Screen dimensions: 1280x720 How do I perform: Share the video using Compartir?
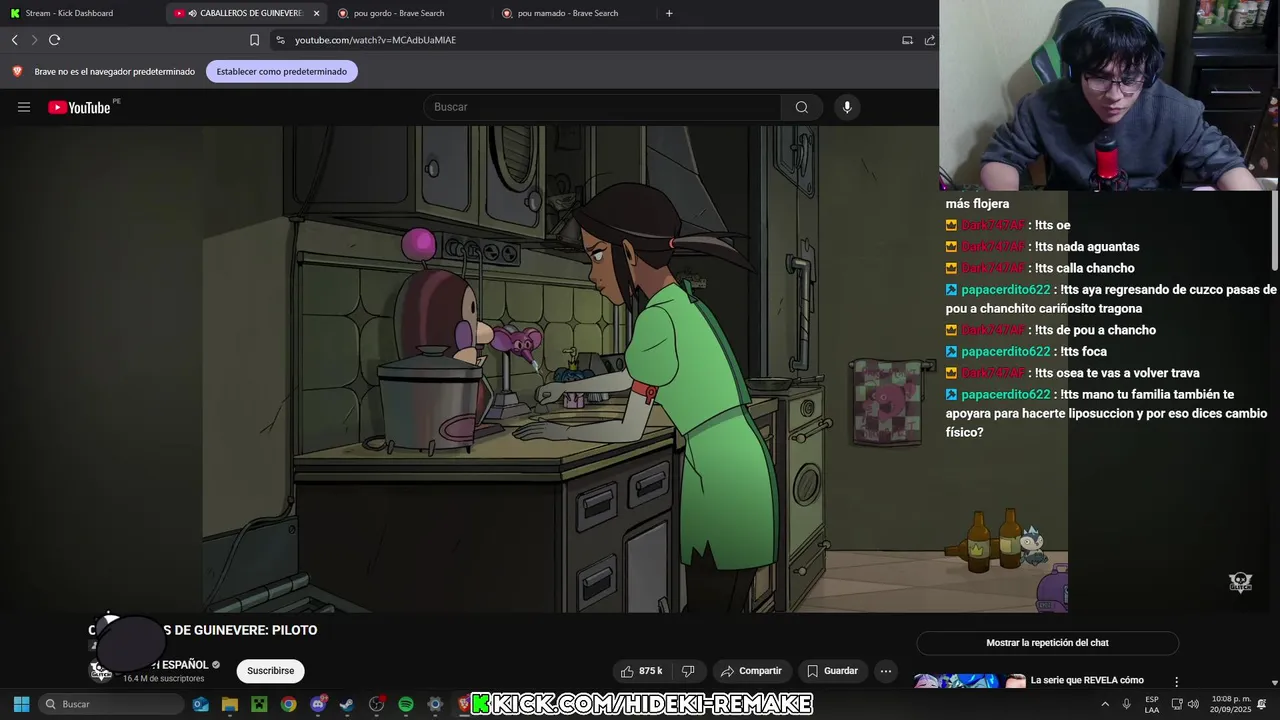pos(751,671)
